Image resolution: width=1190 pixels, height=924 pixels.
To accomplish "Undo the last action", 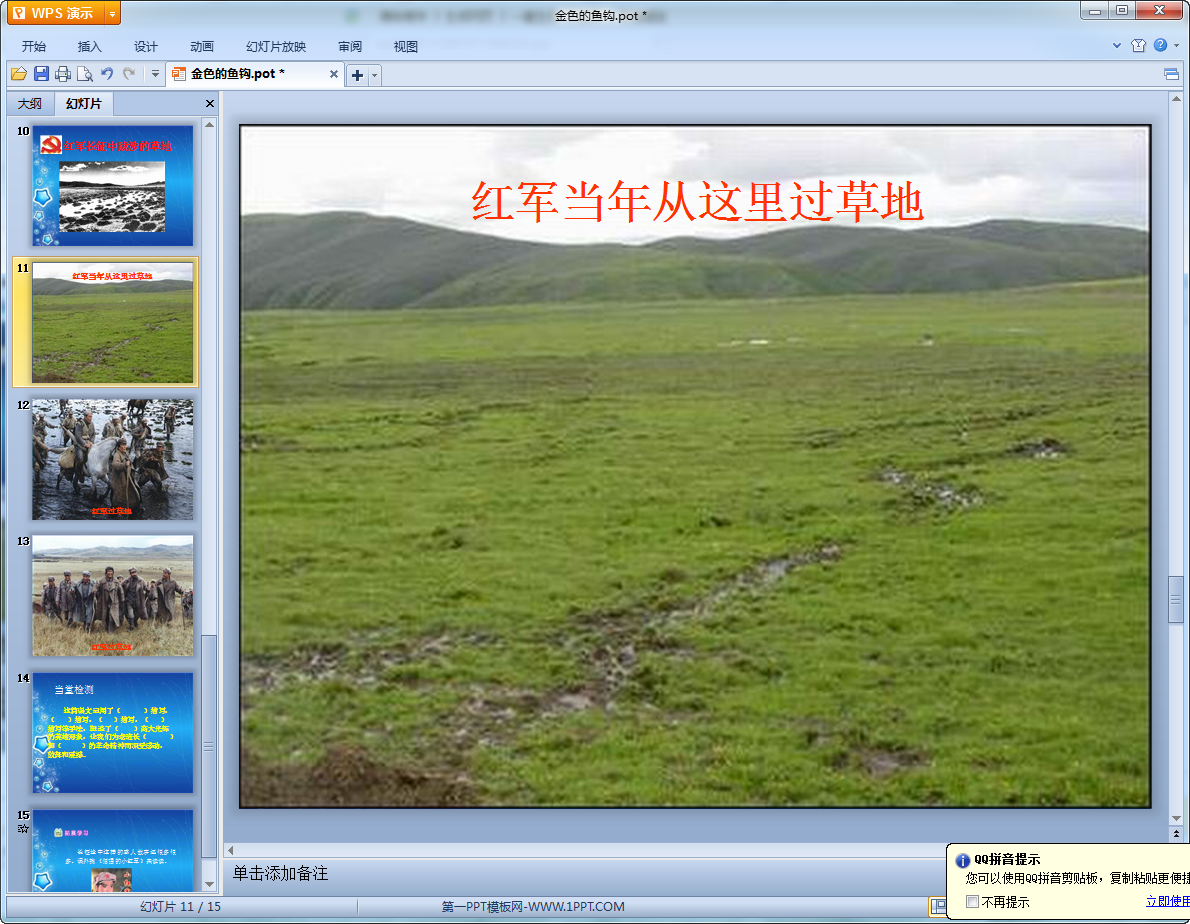I will 107,74.
